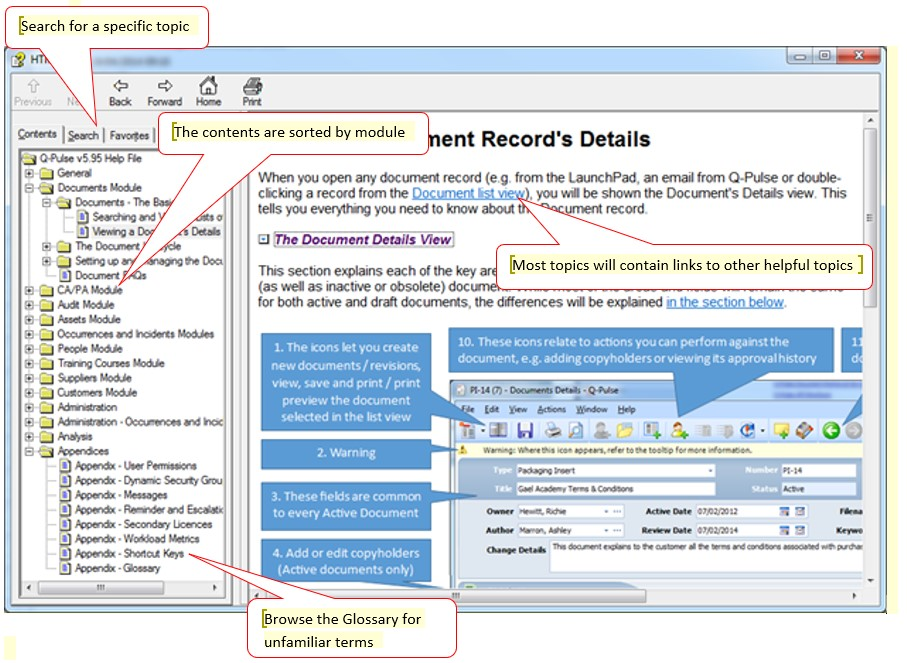Image resolution: width=907 pixels, height=663 pixels.
Task: Click the printer icon in Documents Details toolbar
Action: (554, 430)
